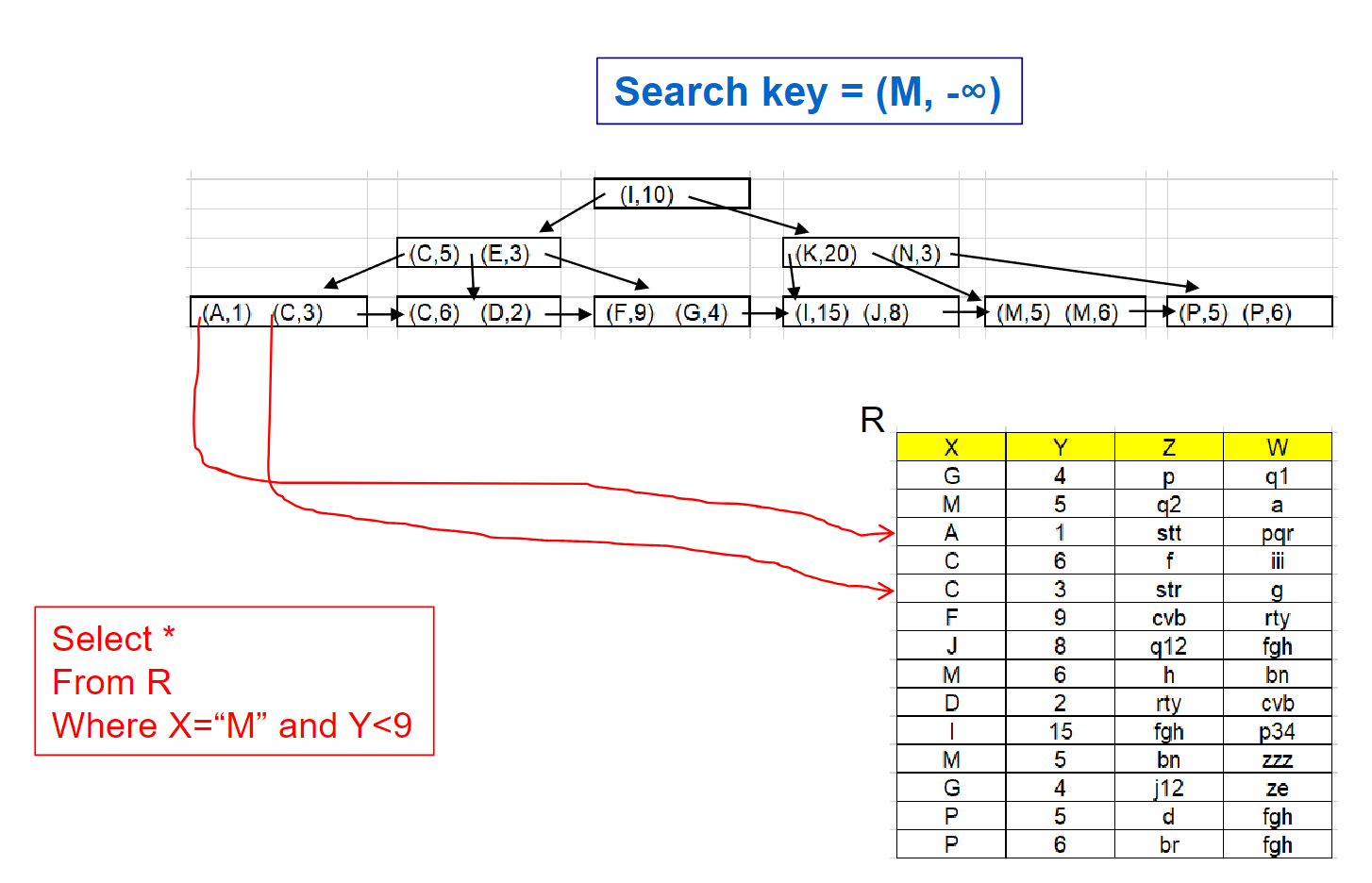
Task: Click the Z column header
Action: click(x=1169, y=447)
